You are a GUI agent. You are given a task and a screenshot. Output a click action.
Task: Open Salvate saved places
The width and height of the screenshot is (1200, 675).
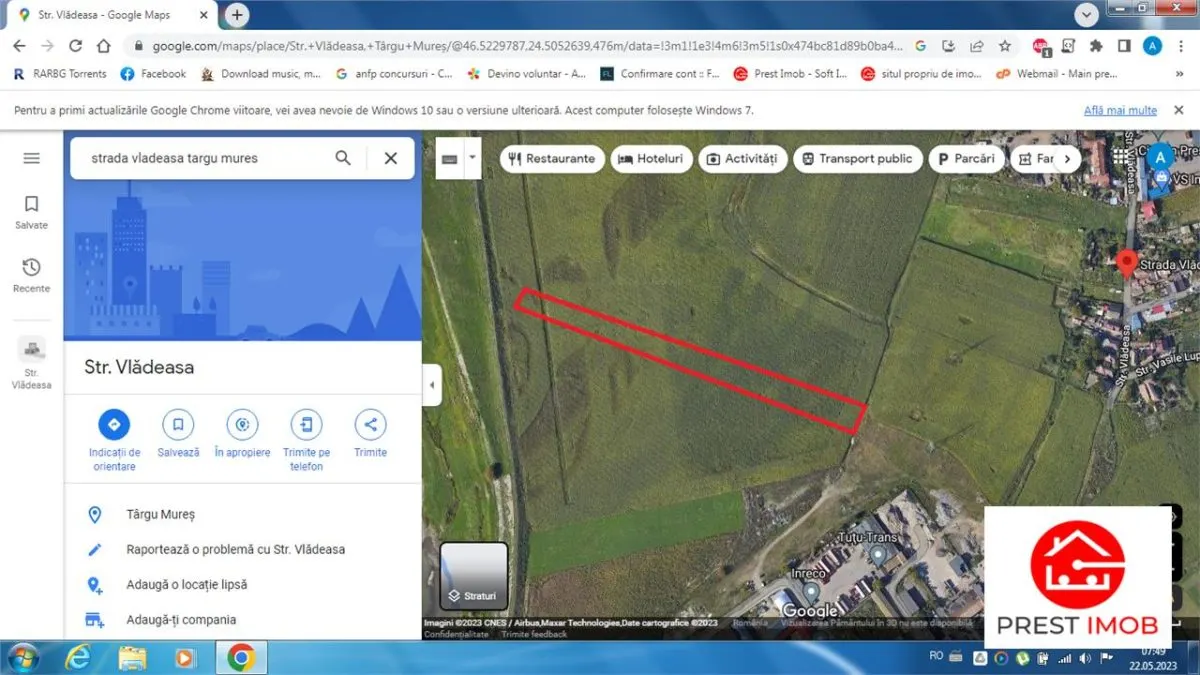point(31,211)
